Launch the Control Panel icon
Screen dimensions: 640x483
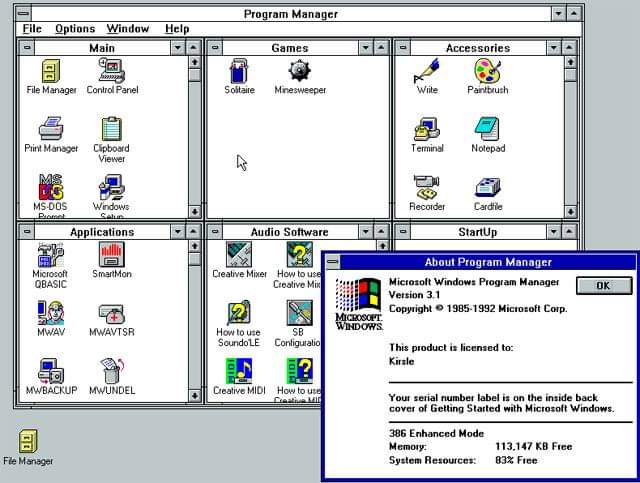coord(112,77)
